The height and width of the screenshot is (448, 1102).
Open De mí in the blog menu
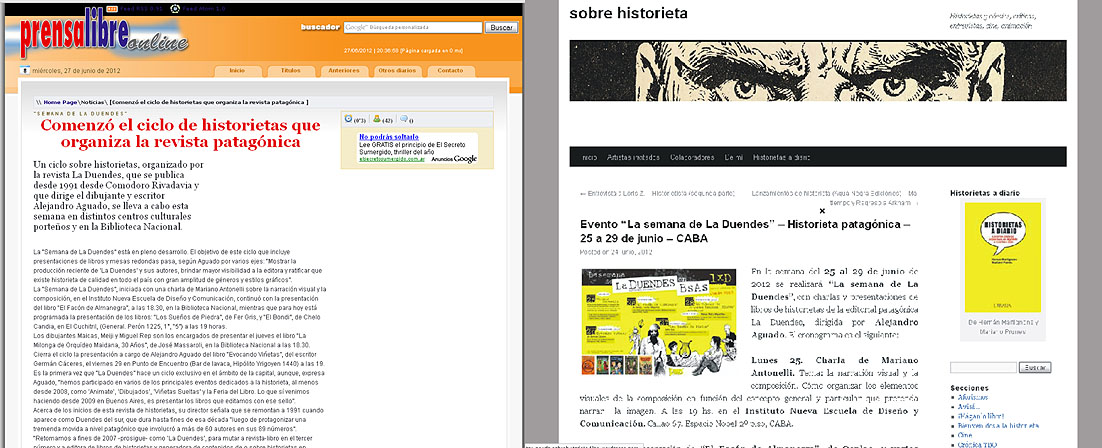(734, 158)
